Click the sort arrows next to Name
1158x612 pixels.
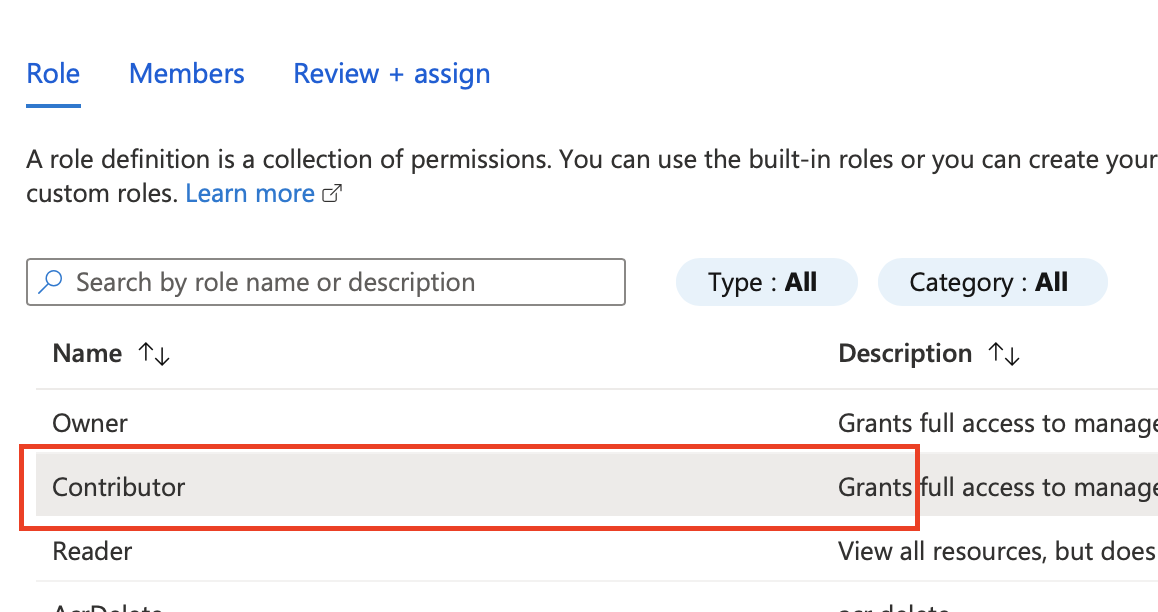click(x=154, y=354)
